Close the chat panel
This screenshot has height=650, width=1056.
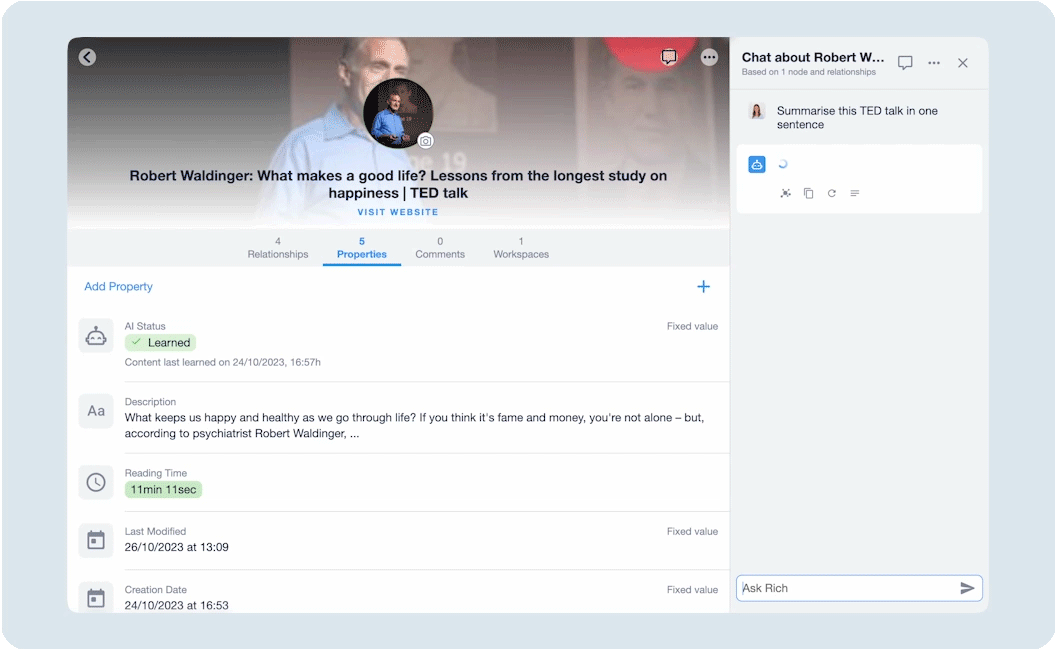[963, 63]
